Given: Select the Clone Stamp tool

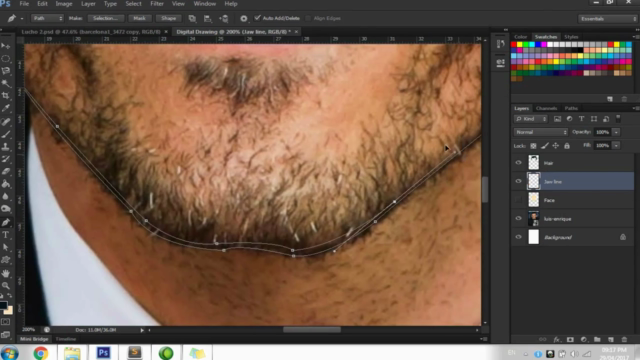Looking at the screenshot, I should pyautogui.click(x=6, y=147).
